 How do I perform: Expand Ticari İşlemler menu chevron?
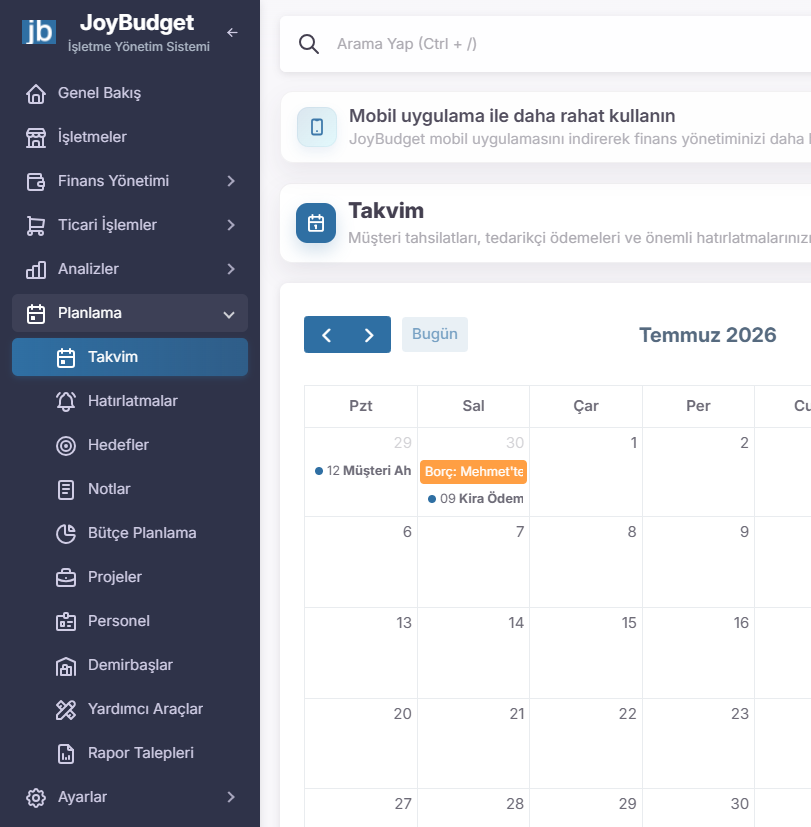click(231, 225)
